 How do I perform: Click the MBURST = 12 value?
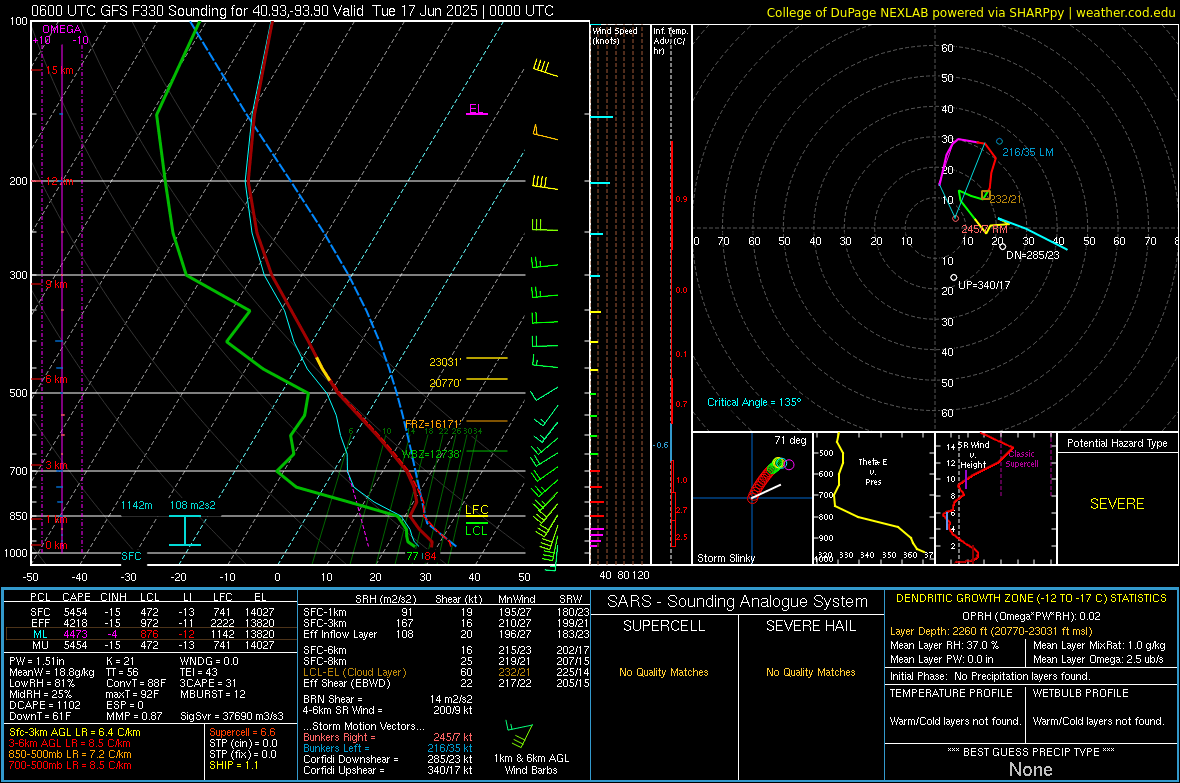(213, 694)
